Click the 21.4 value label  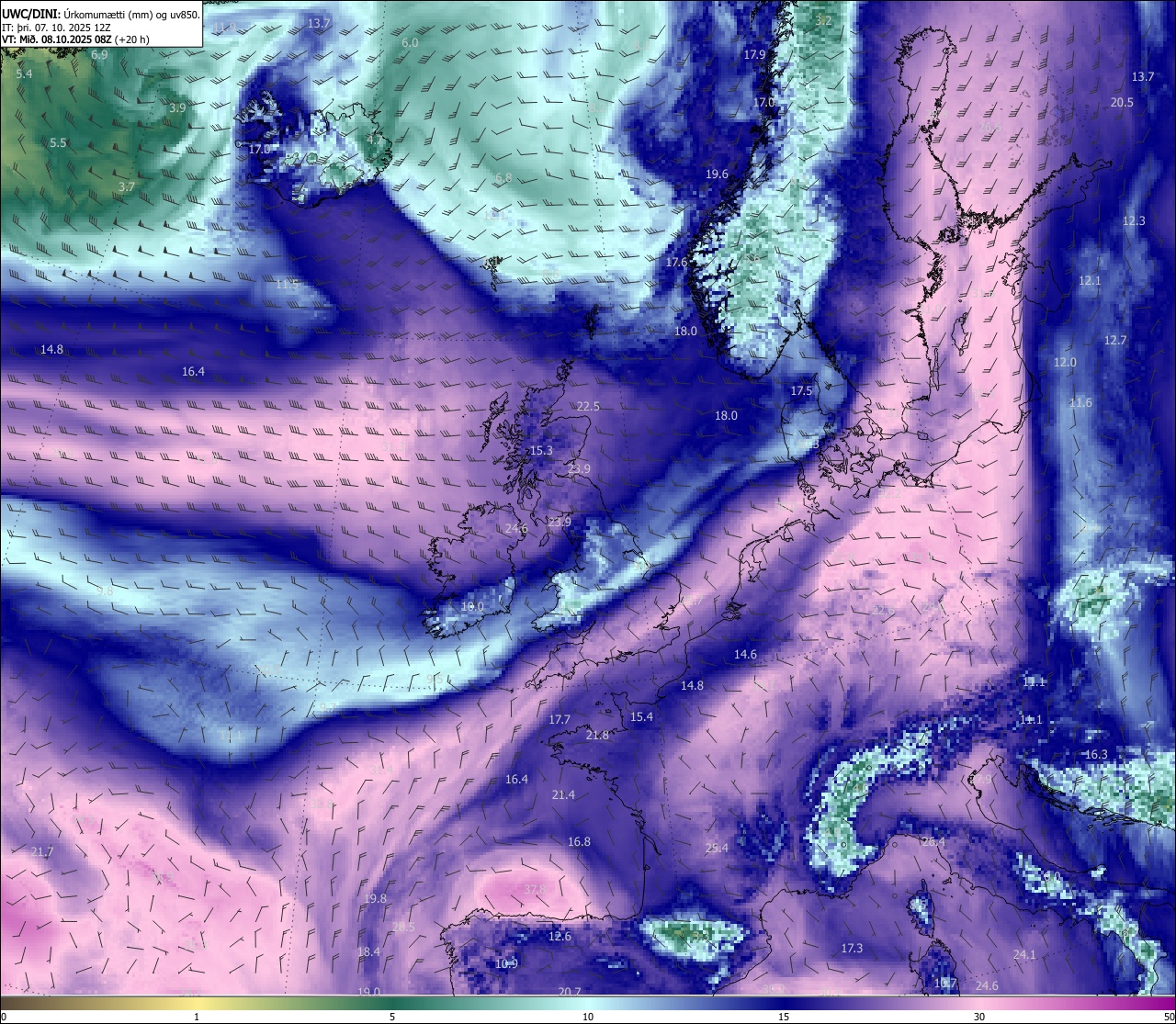(x=563, y=795)
